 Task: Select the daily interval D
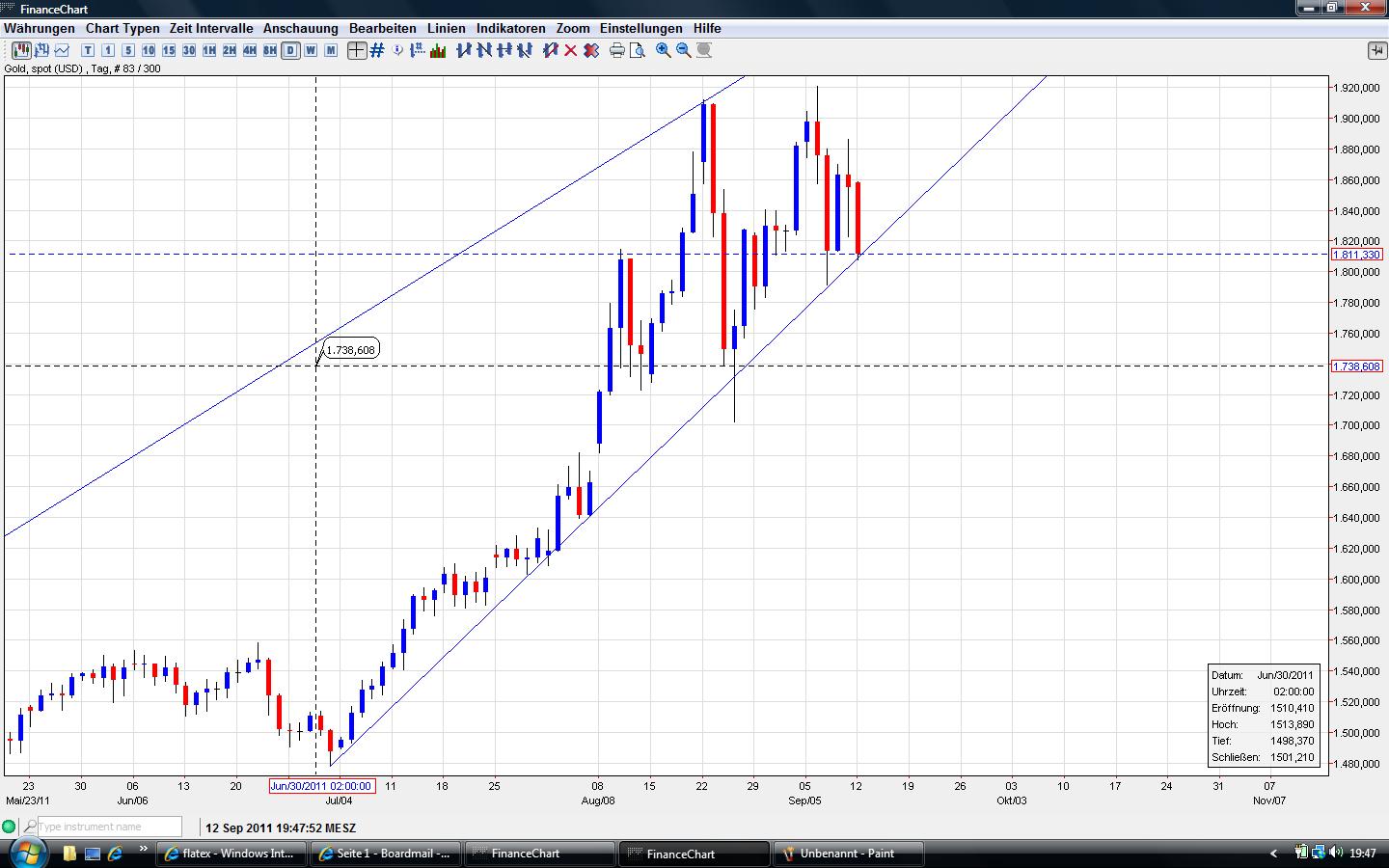290,50
